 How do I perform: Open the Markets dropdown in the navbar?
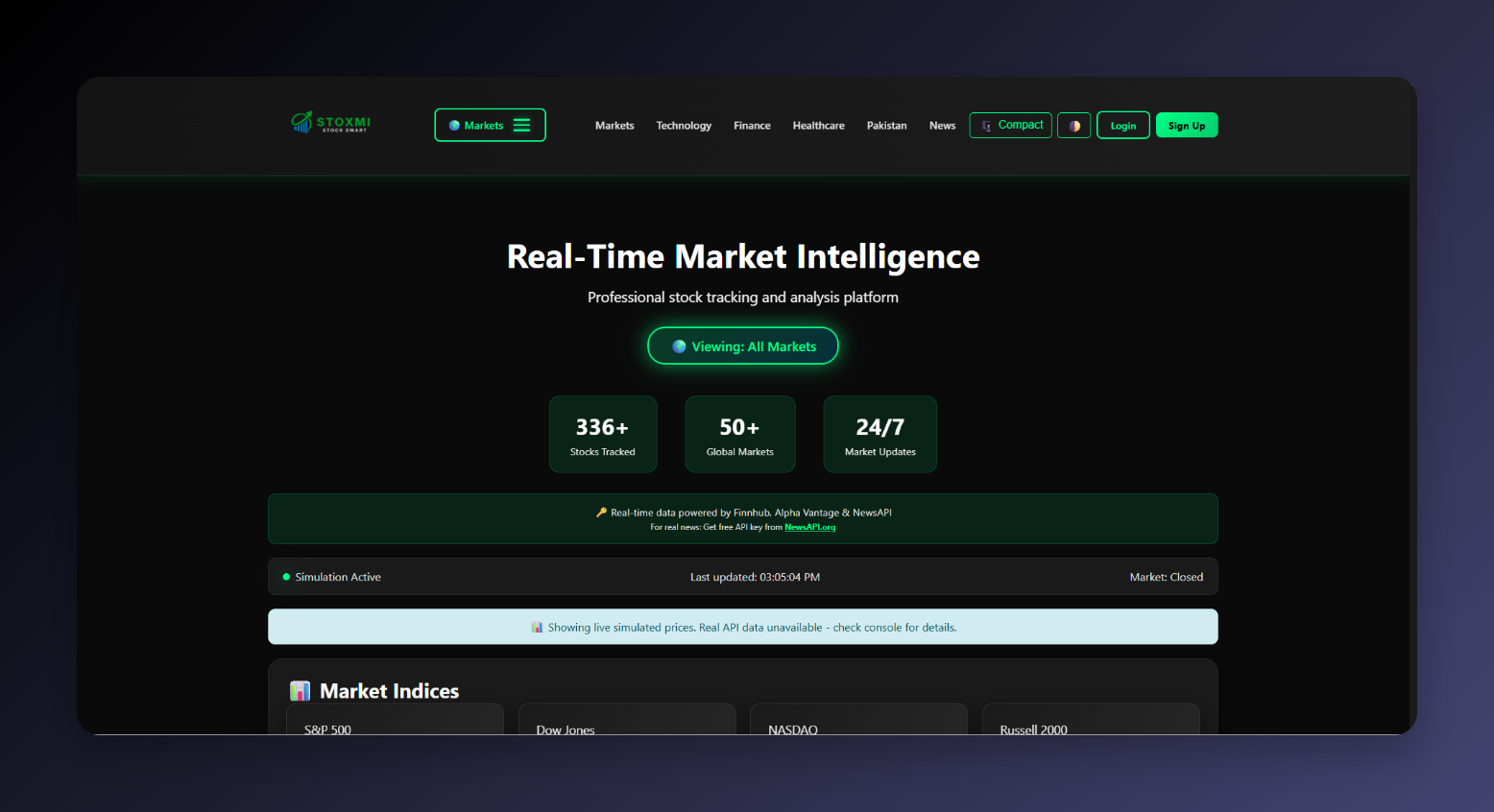pyautogui.click(x=614, y=125)
